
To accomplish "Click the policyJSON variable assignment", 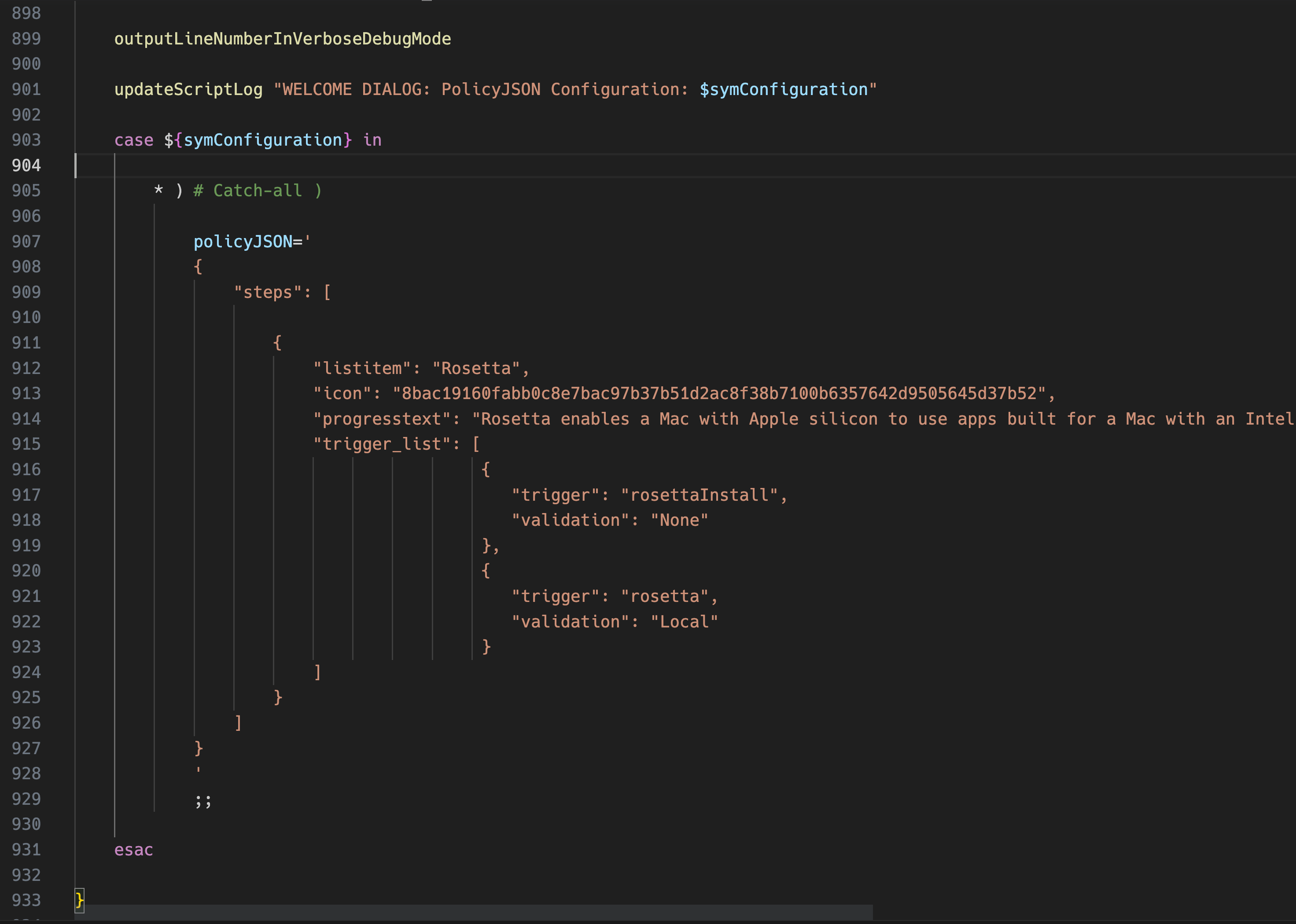I will pyautogui.click(x=243, y=241).
